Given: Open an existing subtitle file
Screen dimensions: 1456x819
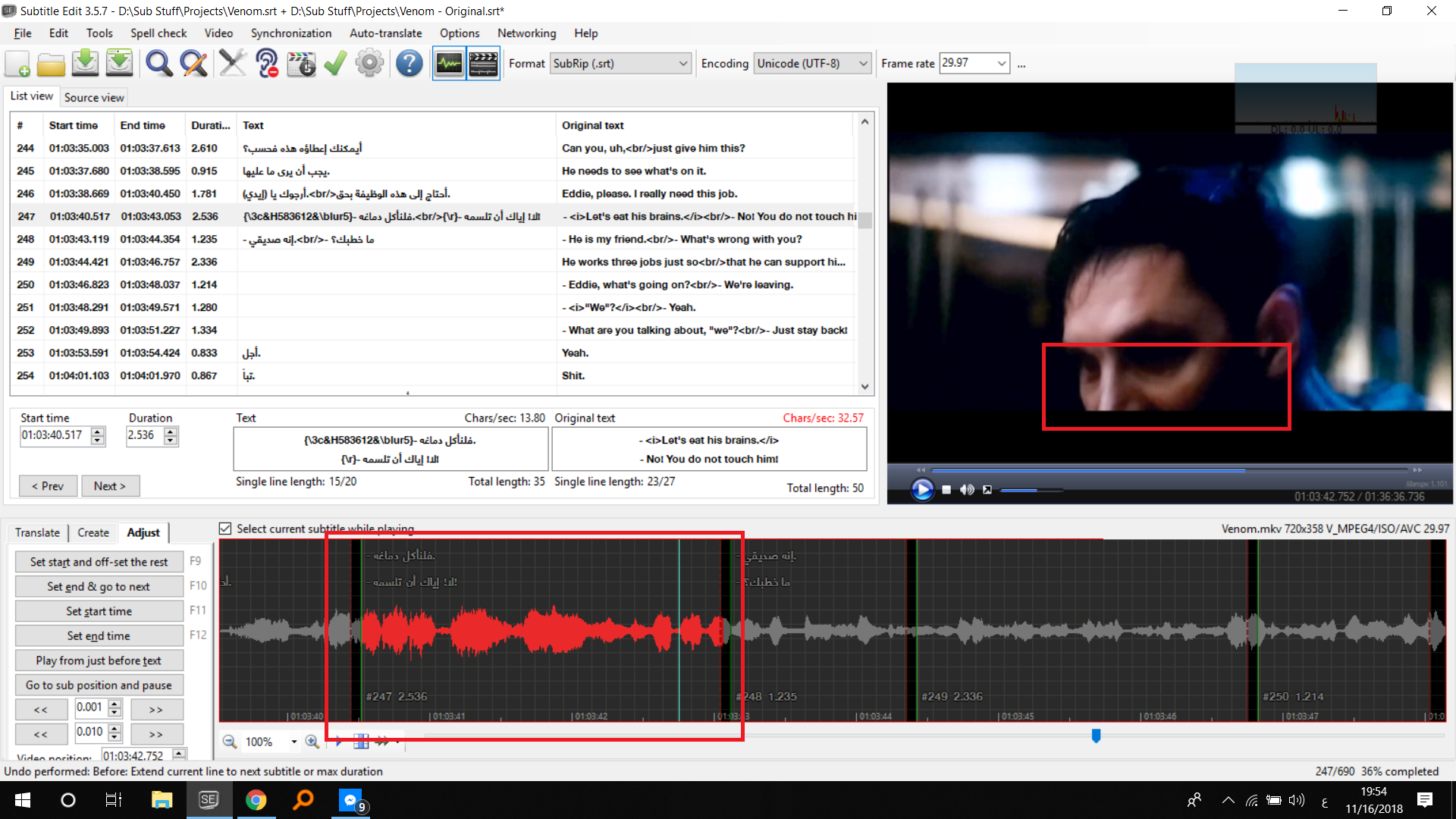Looking at the screenshot, I should [51, 63].
